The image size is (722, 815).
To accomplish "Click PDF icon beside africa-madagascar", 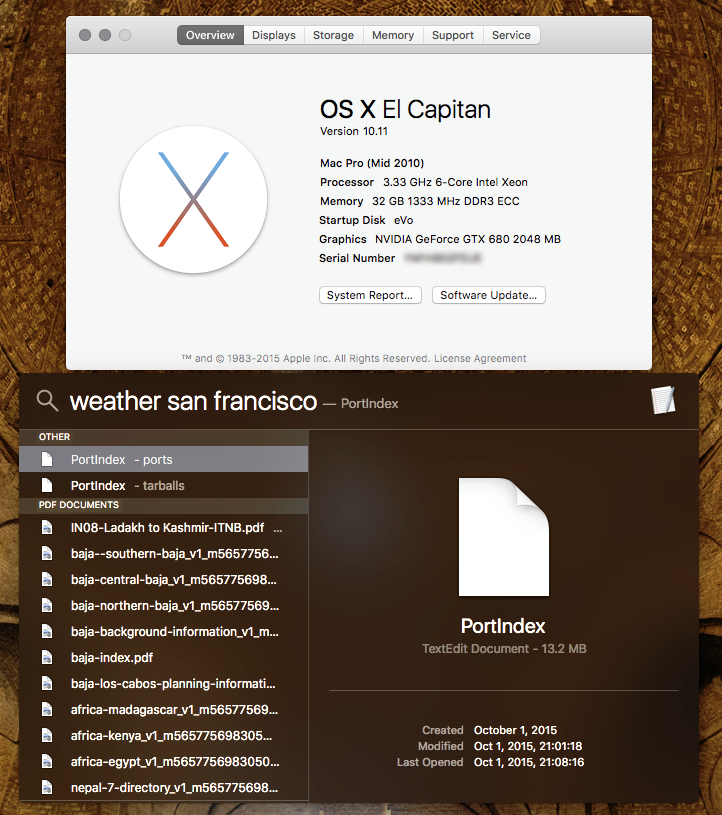I will 47,710.
